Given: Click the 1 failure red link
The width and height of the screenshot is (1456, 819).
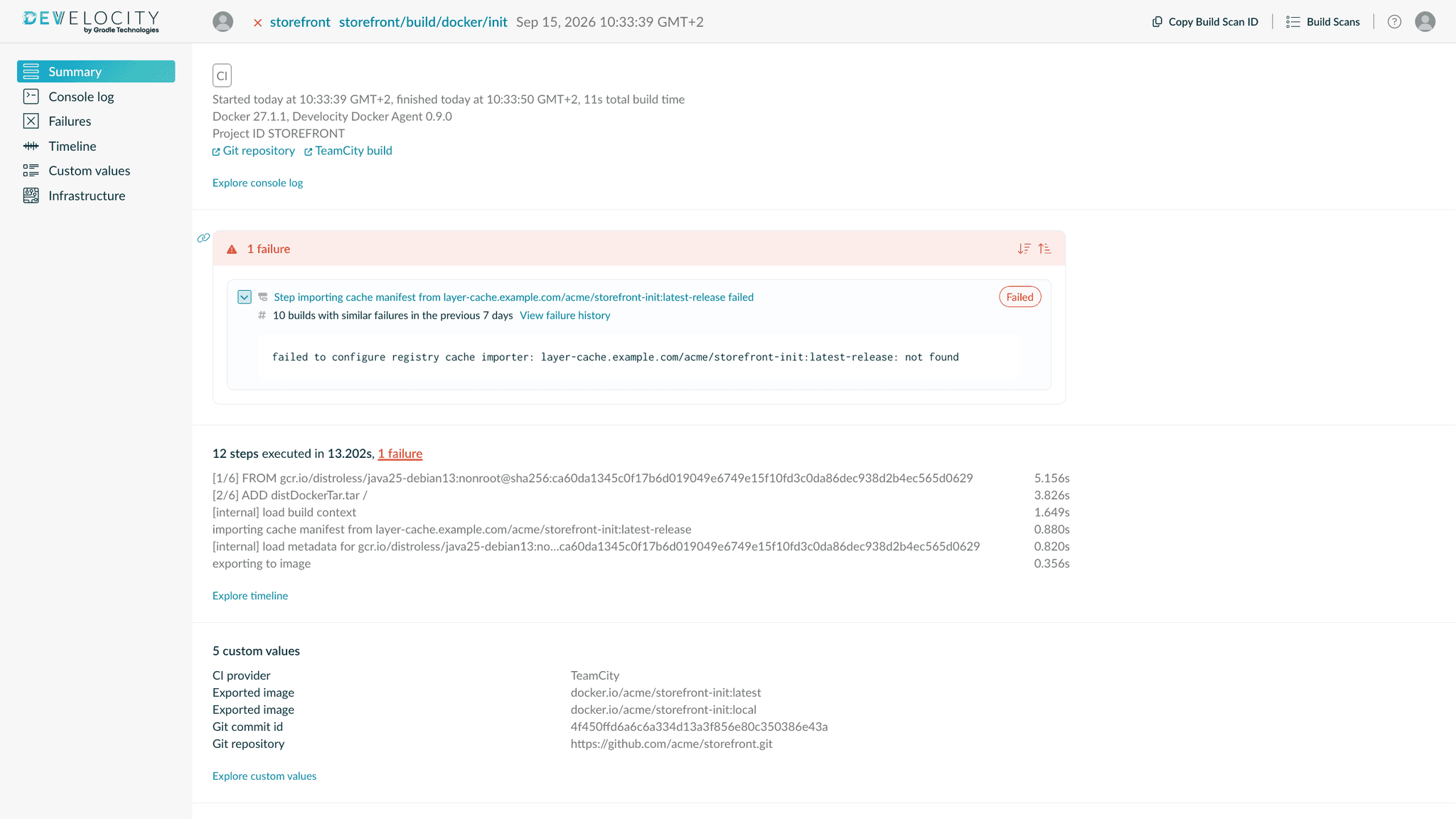Looking at the screenshot, I should point(400,454).
